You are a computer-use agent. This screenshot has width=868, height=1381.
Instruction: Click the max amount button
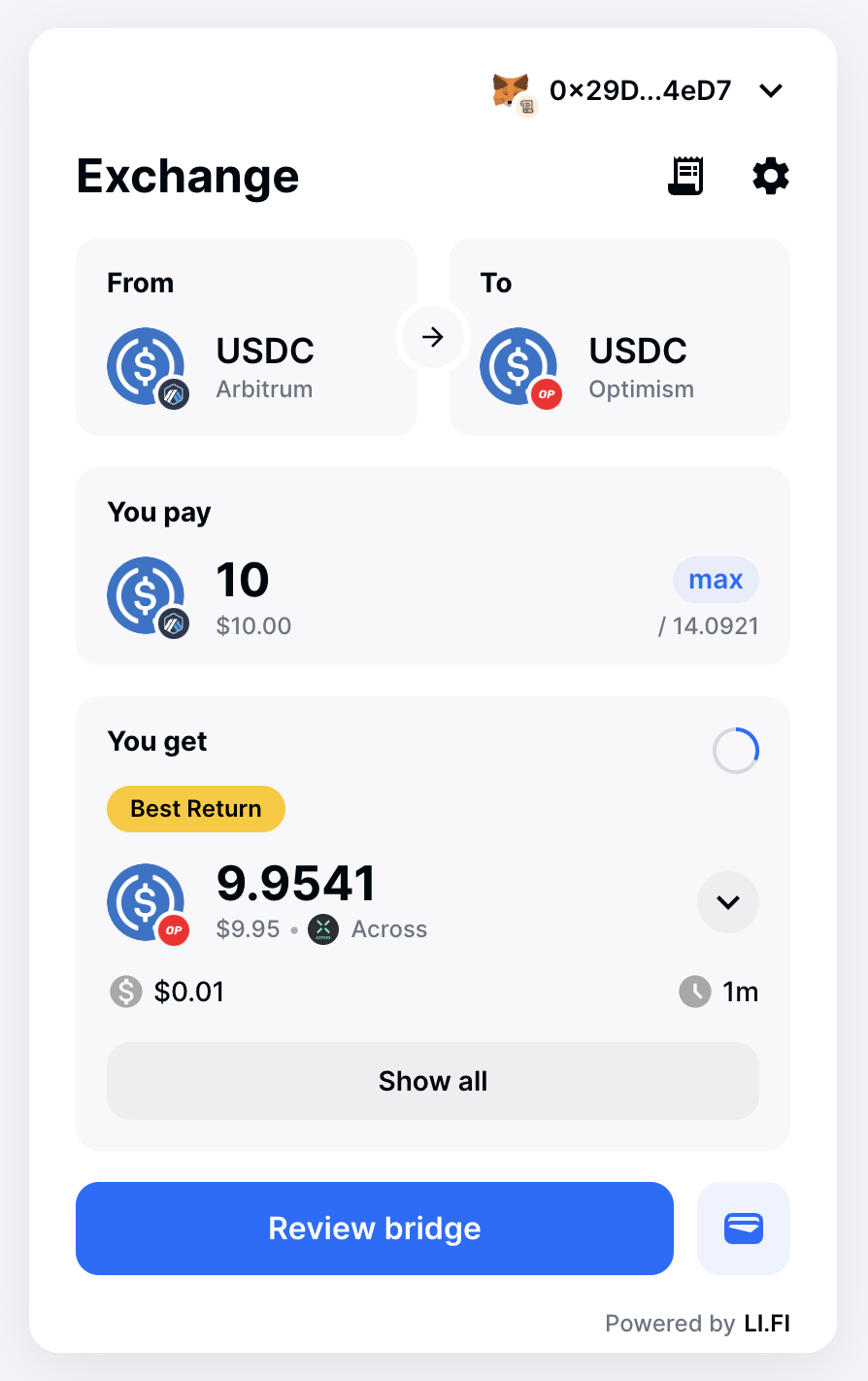pos(716,580)
